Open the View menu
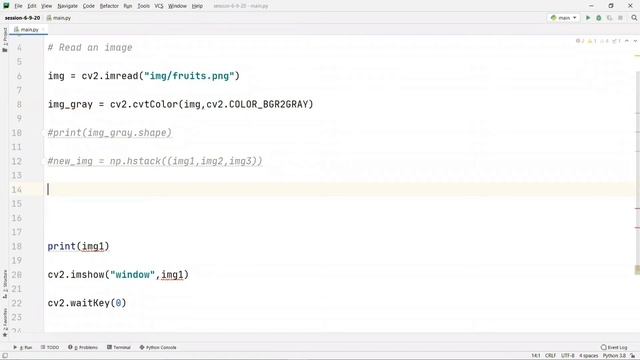The width and height of the screenshot is (640, 360). click(x=47, y=6)
